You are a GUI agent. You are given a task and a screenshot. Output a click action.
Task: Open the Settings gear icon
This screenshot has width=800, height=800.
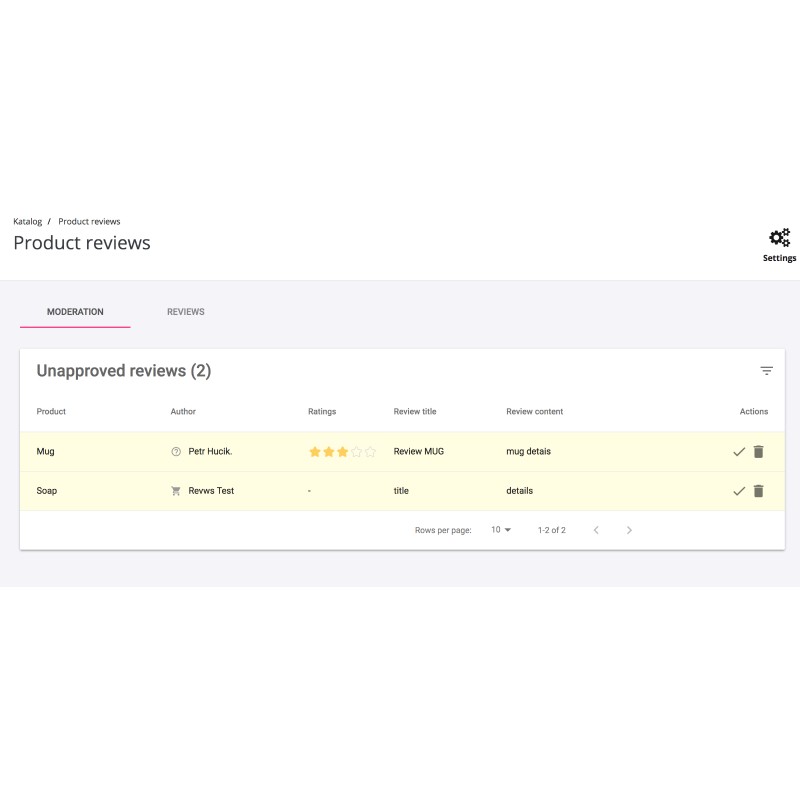tap(779, 238)
